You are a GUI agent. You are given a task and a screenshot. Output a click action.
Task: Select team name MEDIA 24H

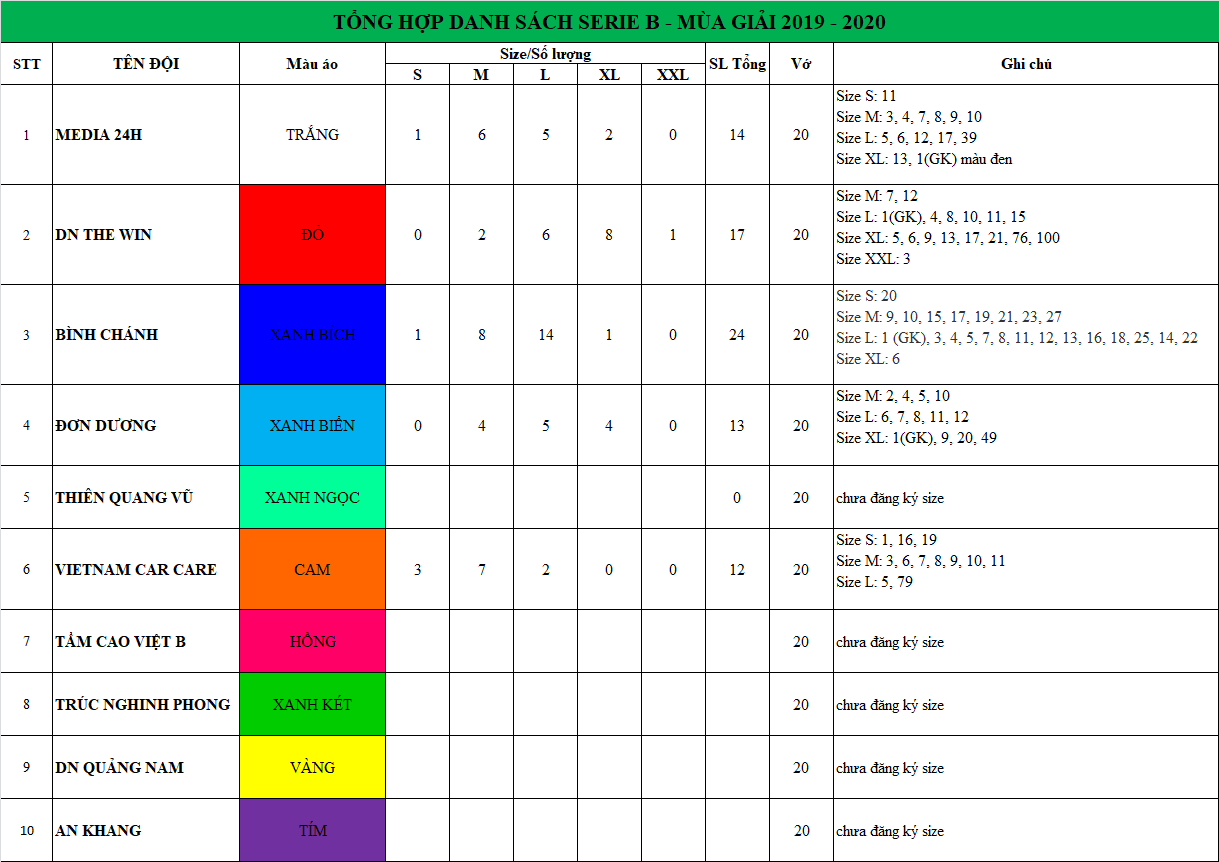tap(98, 135)
